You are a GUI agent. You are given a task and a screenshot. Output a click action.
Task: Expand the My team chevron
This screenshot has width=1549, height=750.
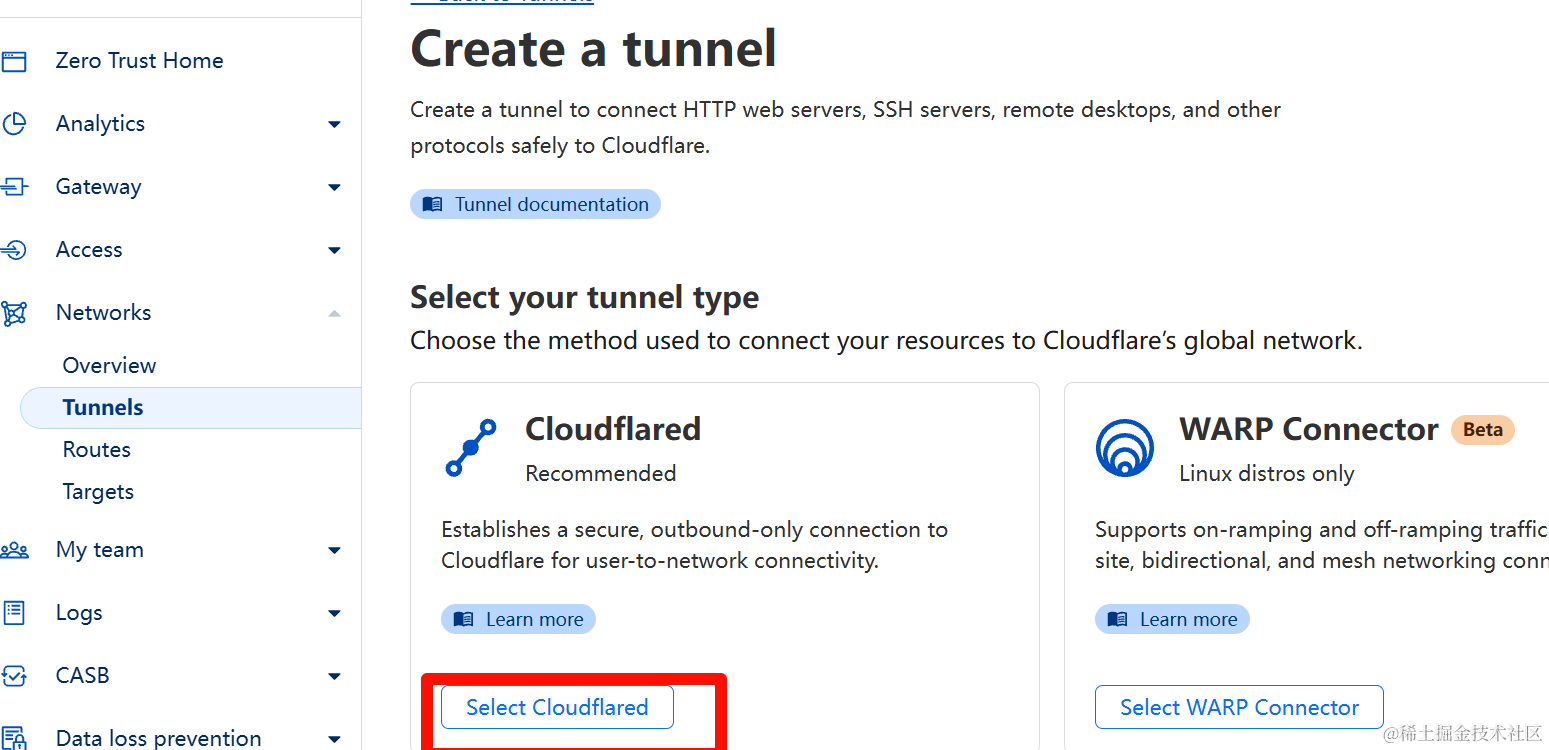[x=334, y=550]
